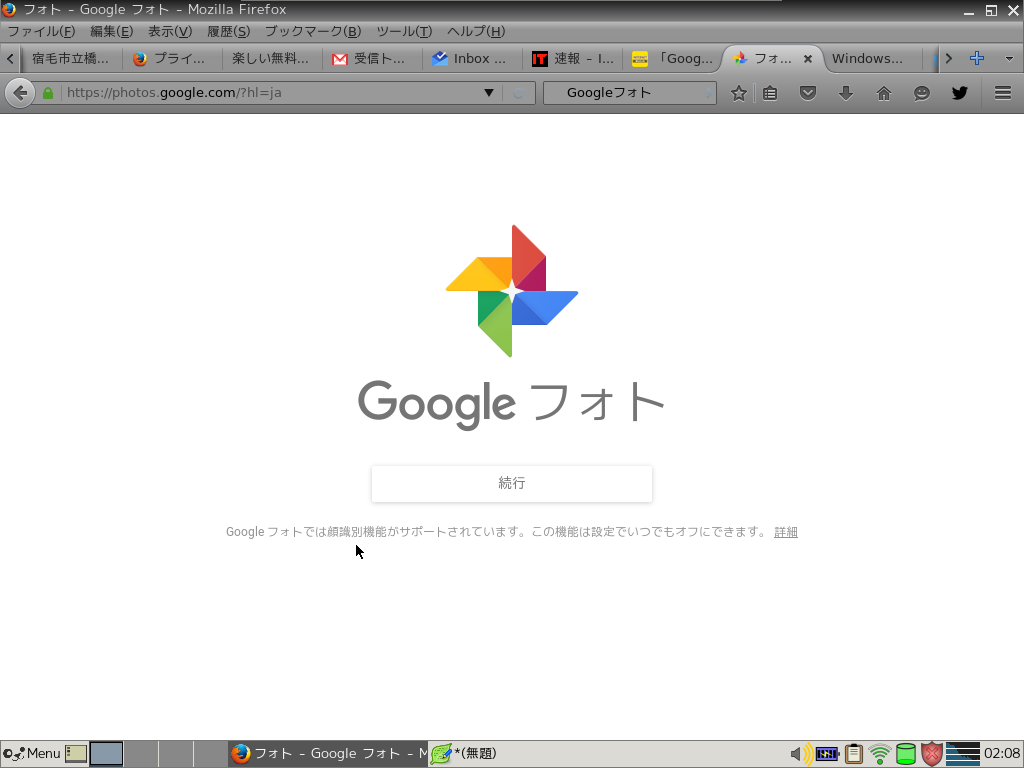1024x768 pixels.
Task: Switch to the 楽しい無料 tab
Action: 270,59
